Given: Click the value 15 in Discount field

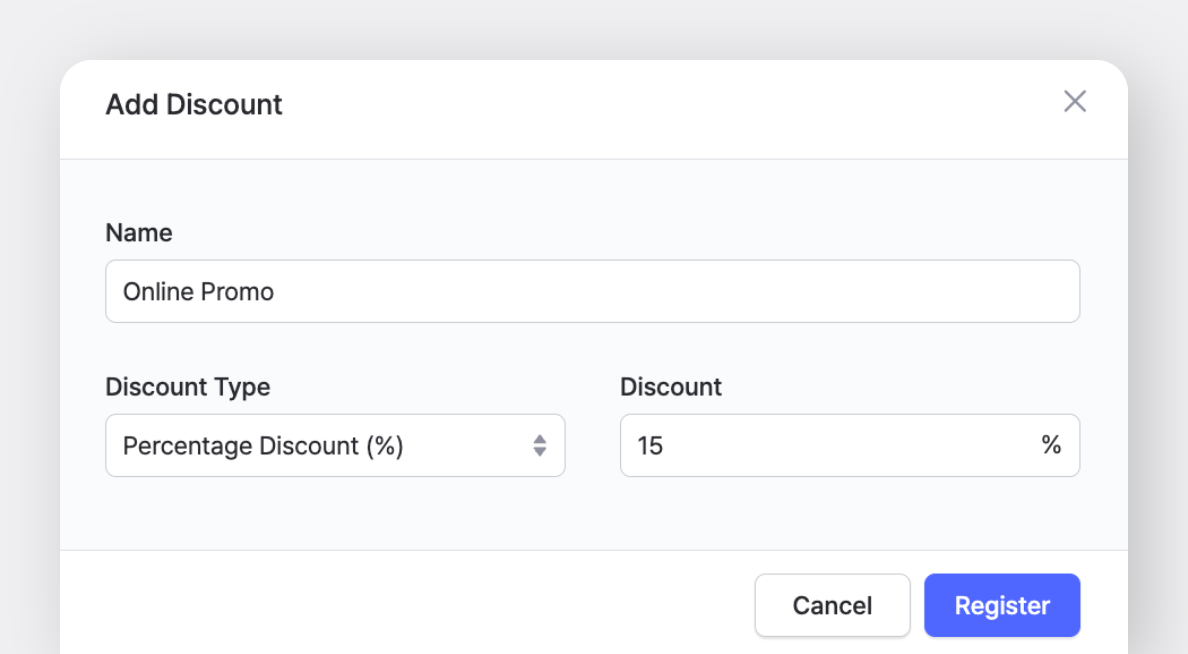Looking at the screenshot, I should pyautogui.click(x=650, y=446).
